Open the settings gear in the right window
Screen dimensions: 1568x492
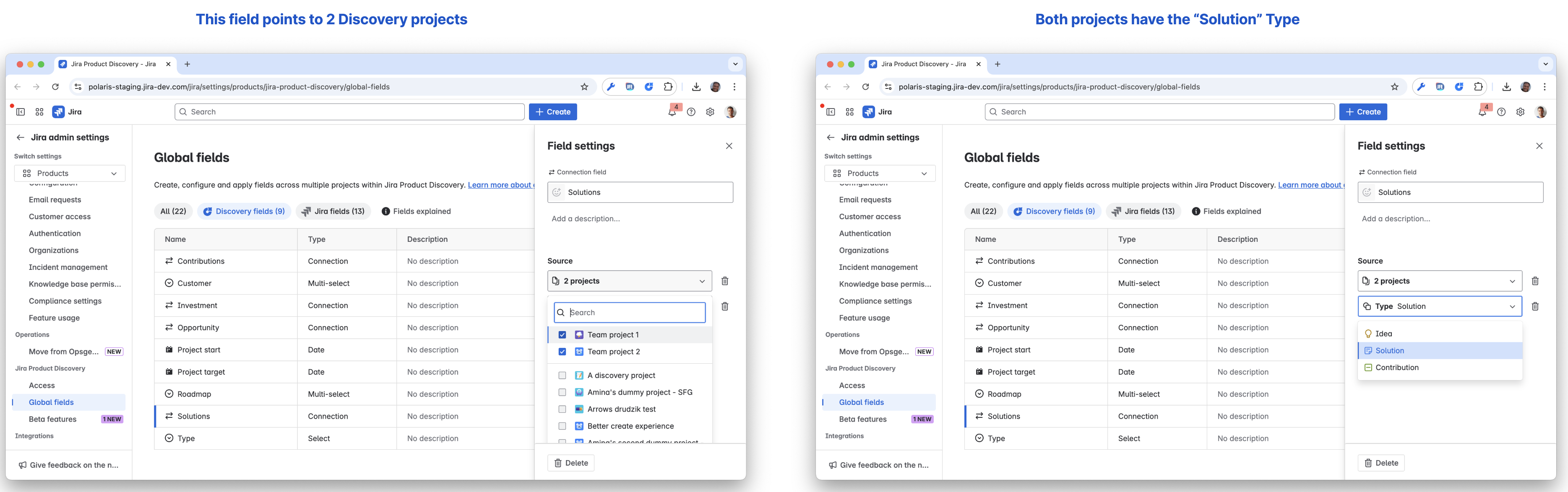click(1520, 112)
